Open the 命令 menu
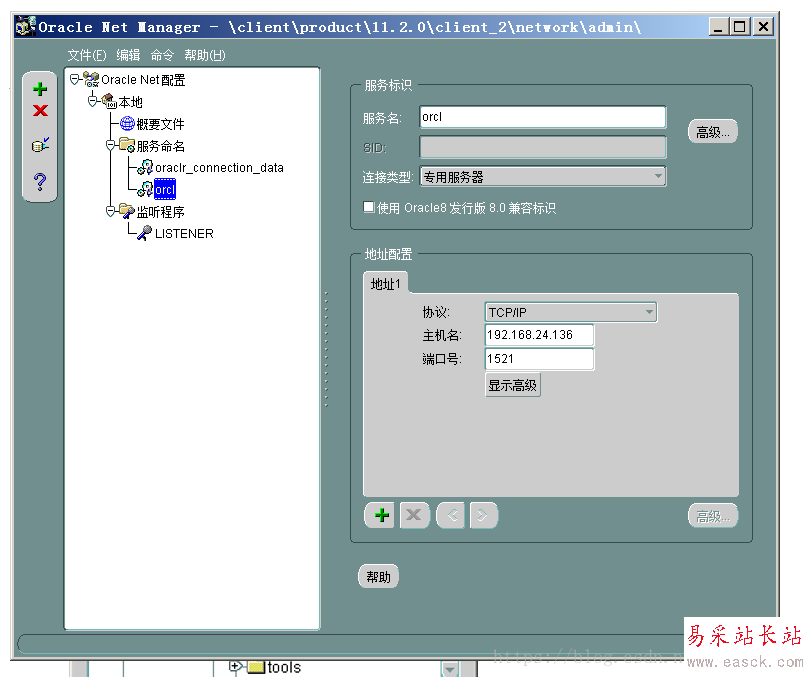Viewport: 804px width, 677px height. 163,55
